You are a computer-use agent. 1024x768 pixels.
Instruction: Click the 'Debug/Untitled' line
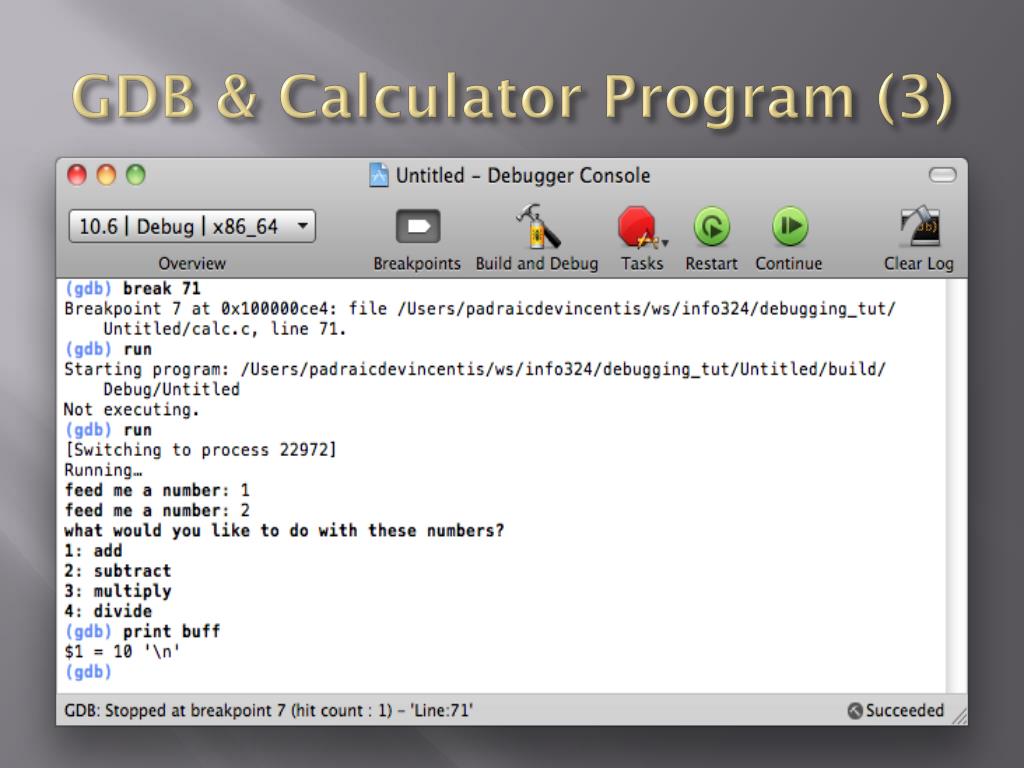(171, 390)
